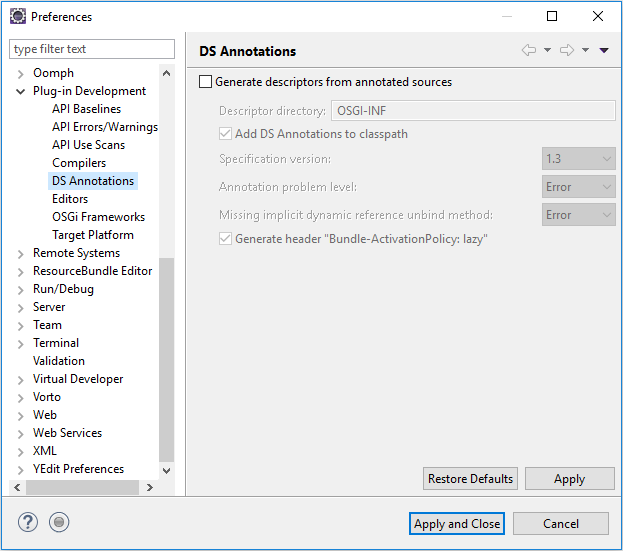623x551 pixels.
Task: Open Compilers preference page
Action: point(79,163)
